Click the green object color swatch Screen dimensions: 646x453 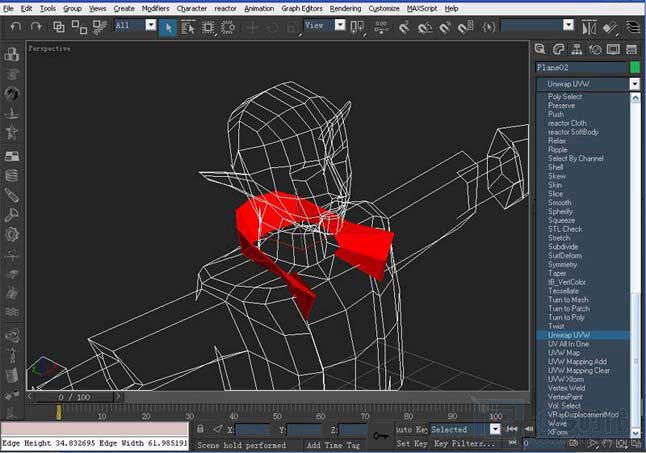coord(635,67)
